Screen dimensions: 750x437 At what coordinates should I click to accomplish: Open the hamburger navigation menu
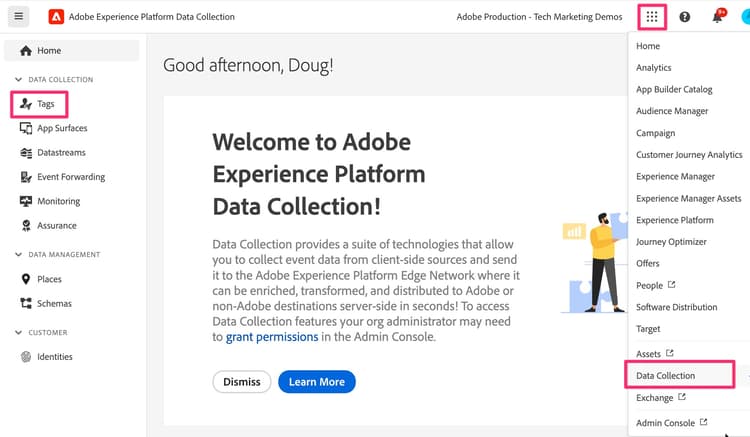[x=19, y=16]
